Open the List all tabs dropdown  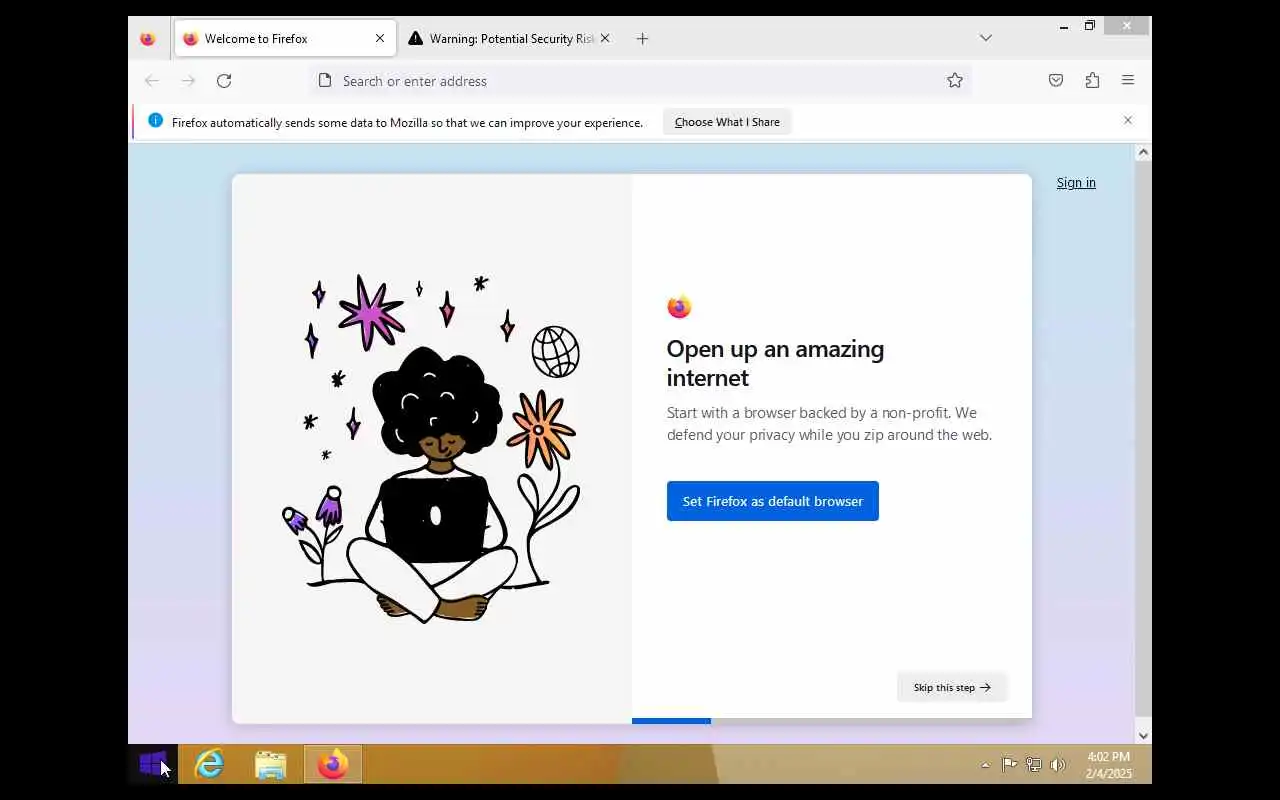coord(985,39)
